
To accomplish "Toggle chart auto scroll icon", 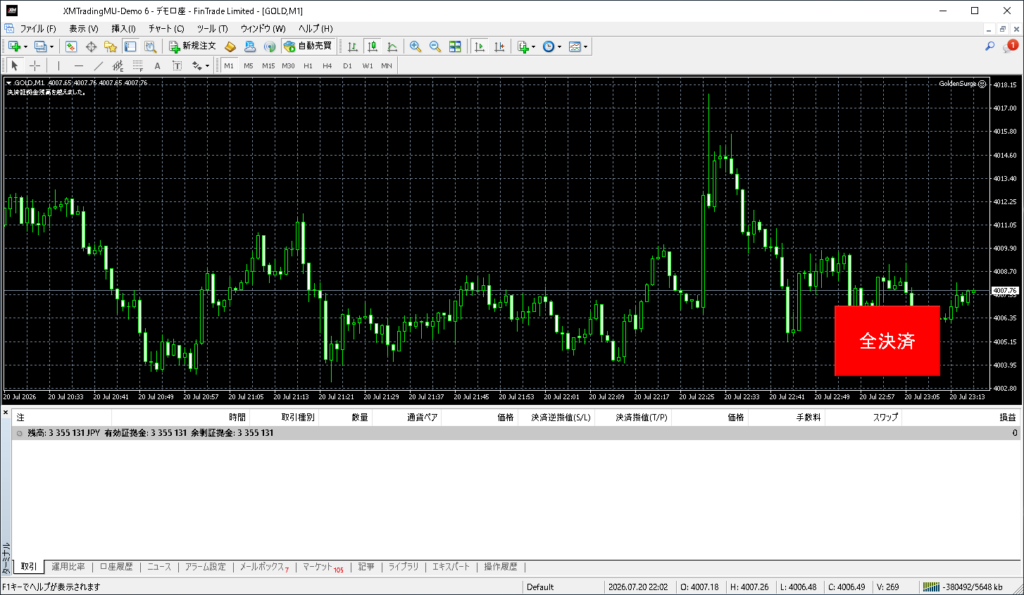I will coord(479,46).
